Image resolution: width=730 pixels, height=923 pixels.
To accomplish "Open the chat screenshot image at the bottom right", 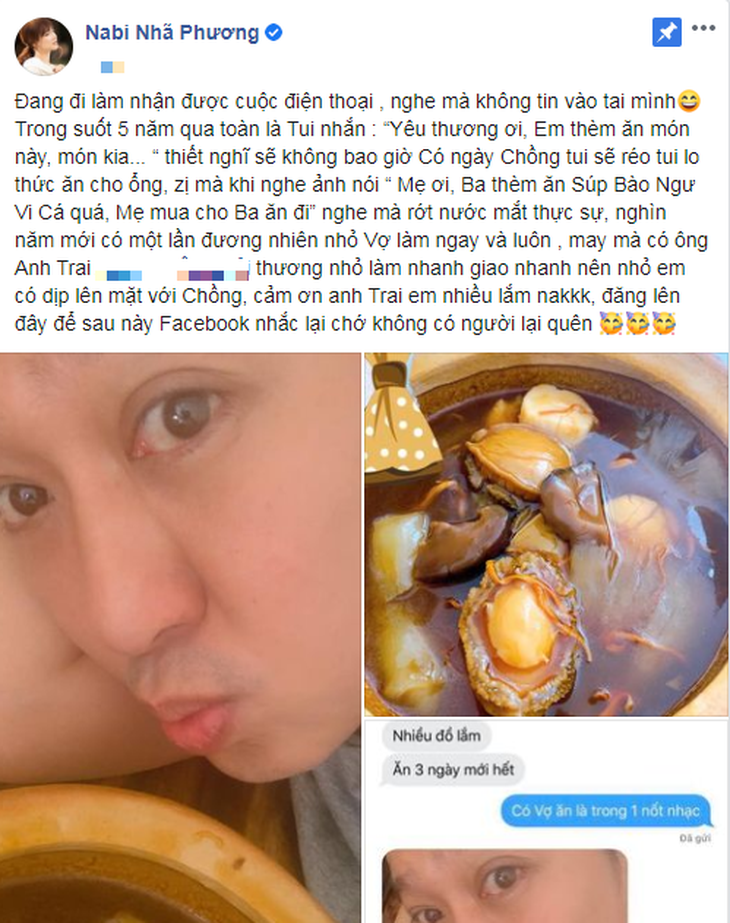I will pyautogui.click(x=546, y=821).
